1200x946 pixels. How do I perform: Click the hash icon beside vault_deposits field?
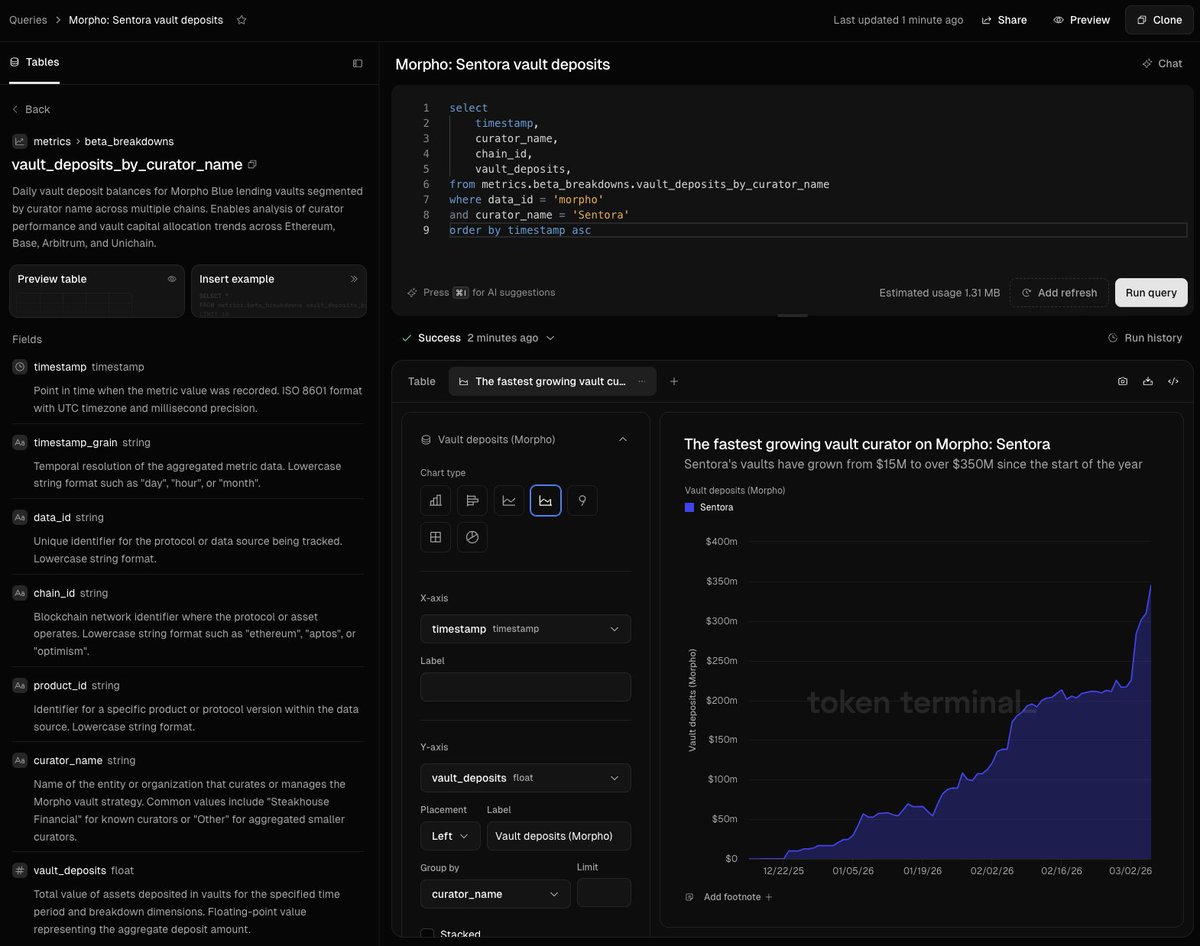[19, 870]
